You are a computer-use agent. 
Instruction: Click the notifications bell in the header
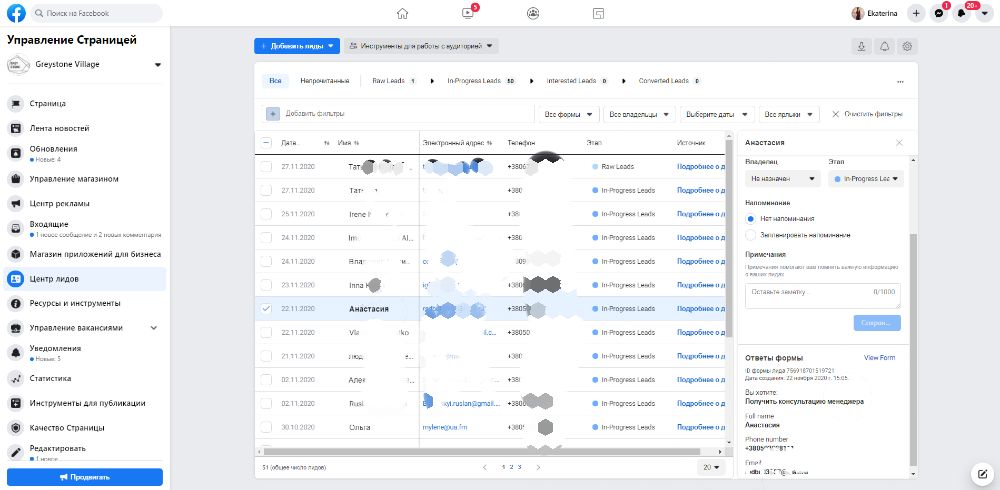coord(962,13)
